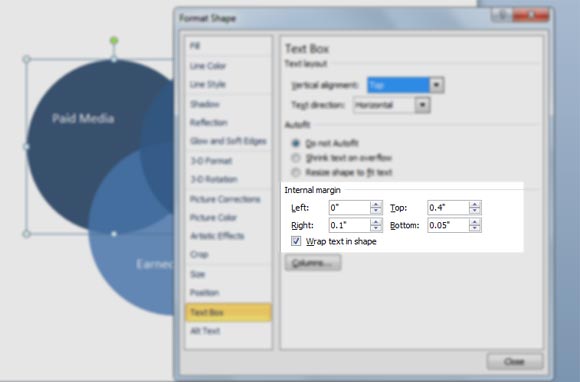Click the Bottom margin input field

[x=448, y=225]
